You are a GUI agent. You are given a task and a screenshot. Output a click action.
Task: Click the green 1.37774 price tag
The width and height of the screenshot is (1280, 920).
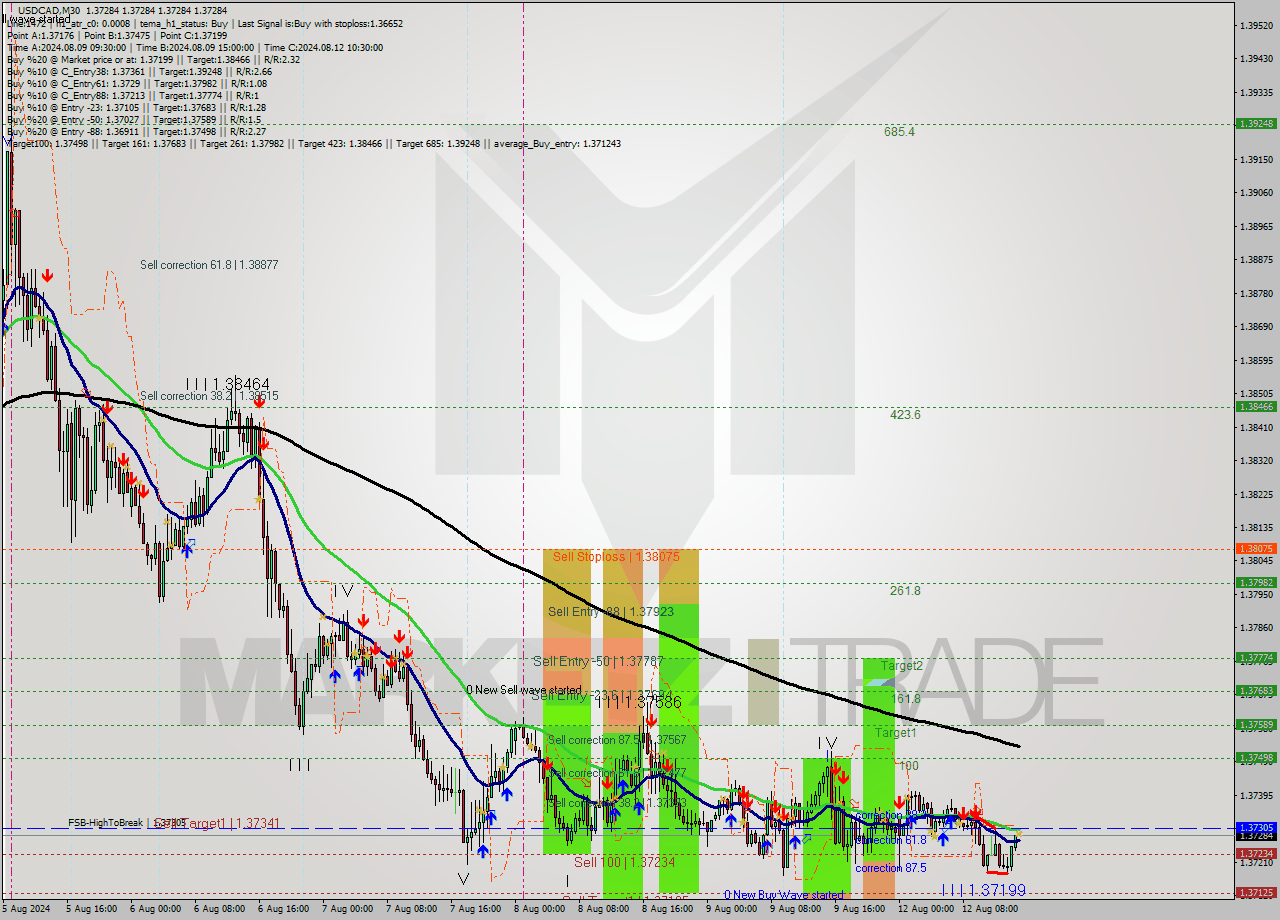1255,658
